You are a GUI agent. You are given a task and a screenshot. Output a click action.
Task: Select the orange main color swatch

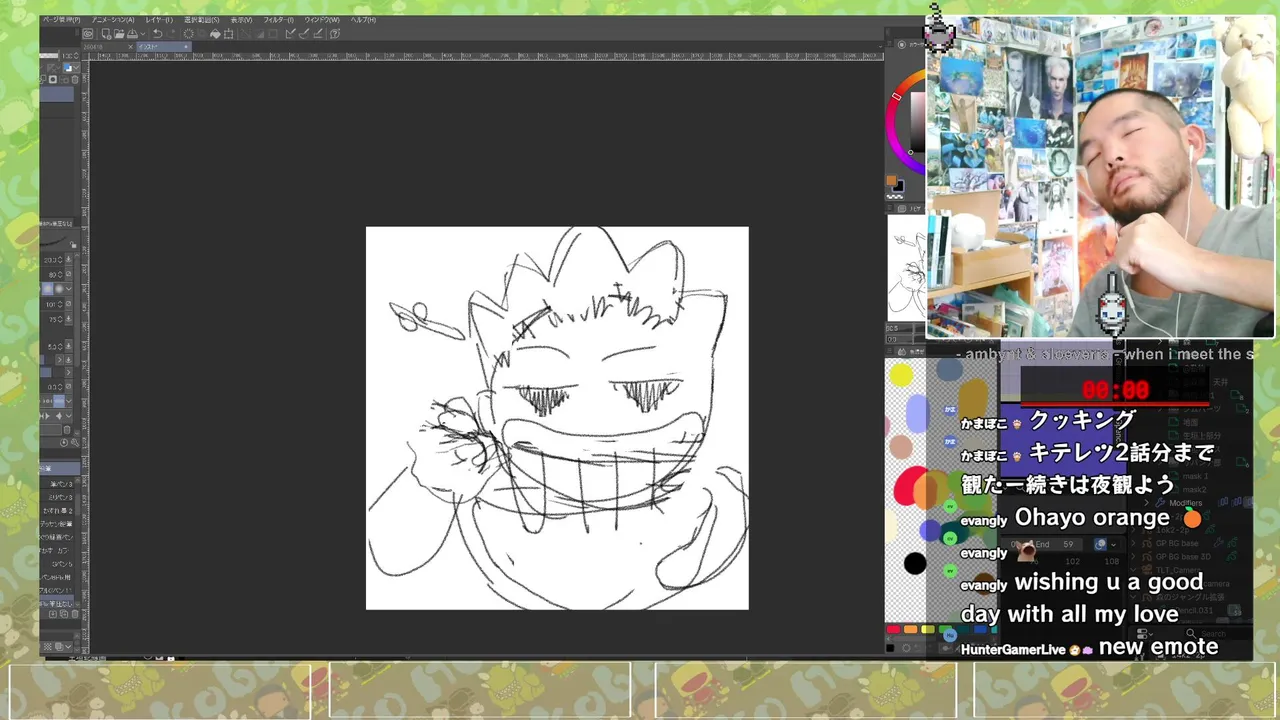coord(892,181)
